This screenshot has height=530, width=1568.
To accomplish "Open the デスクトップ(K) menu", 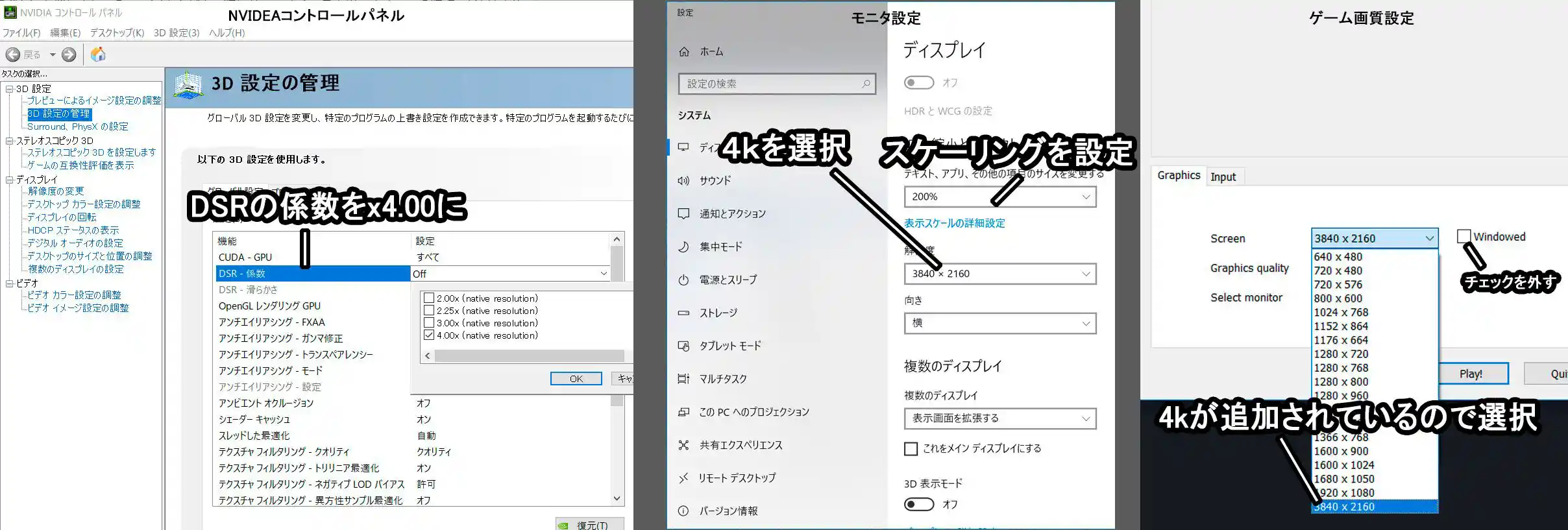I will click(x=117, y=32).
